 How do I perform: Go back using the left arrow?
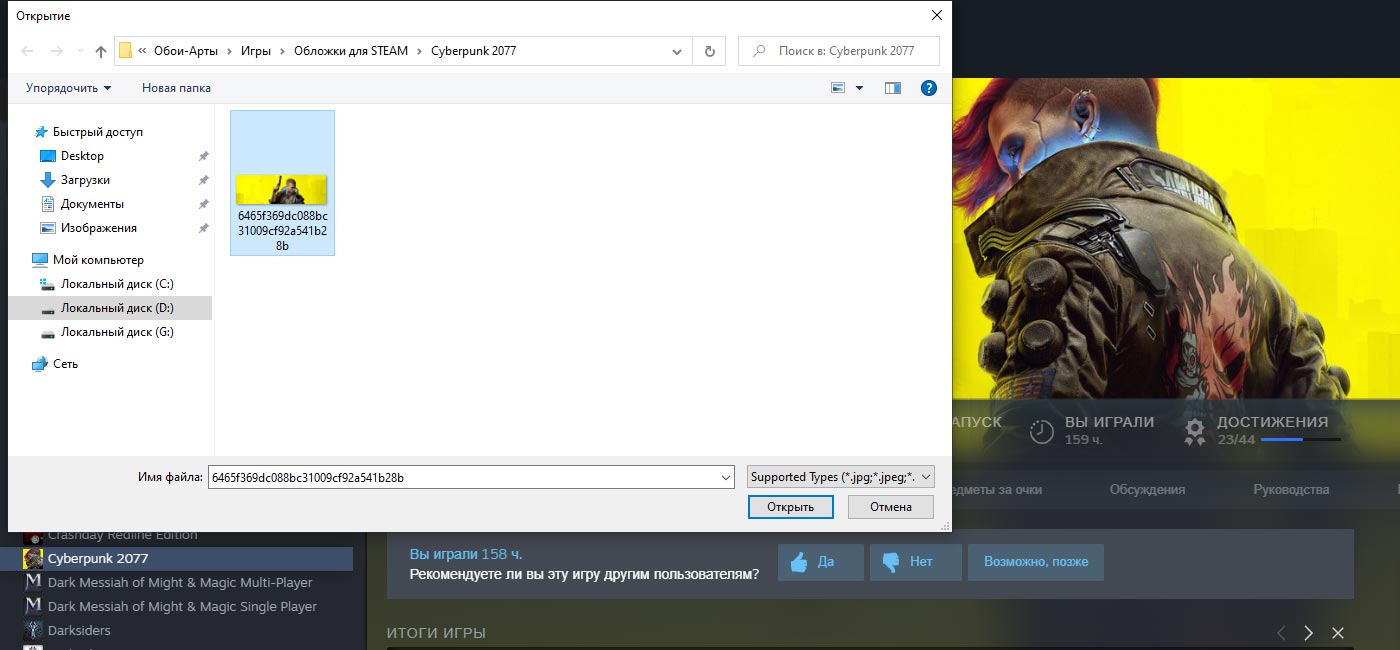click(x=27, y=51)
